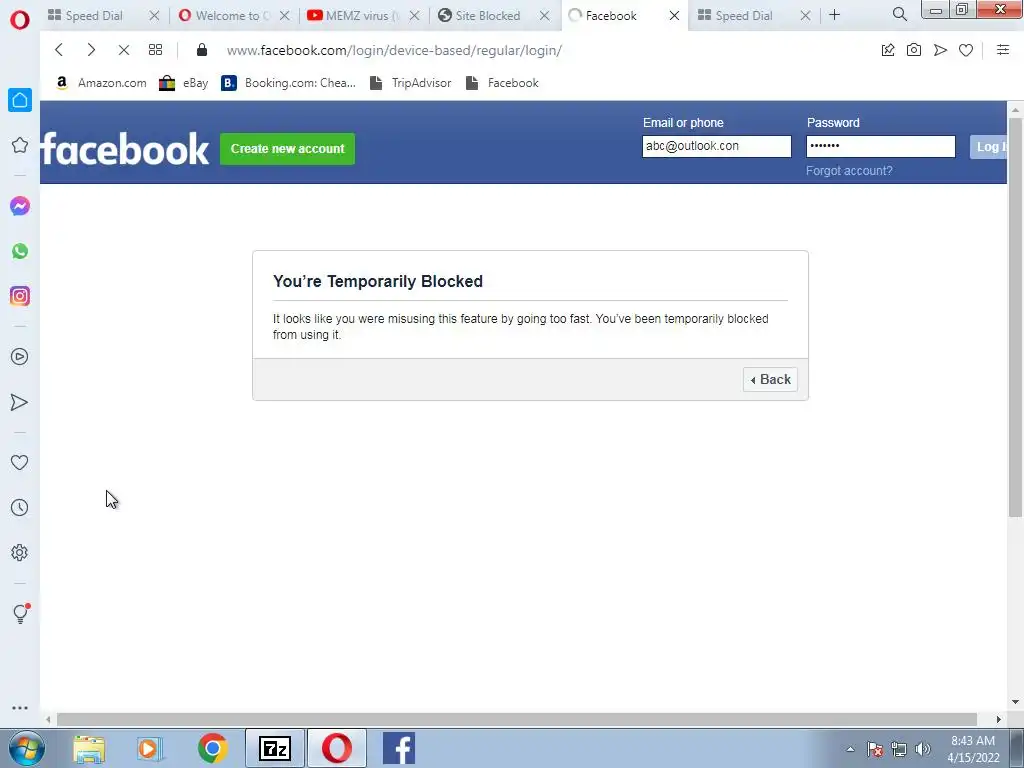Open the Facebook app in taskbar
This screenshot has height=768, width=1024.
pyautogui.click(x=398, y=748)
